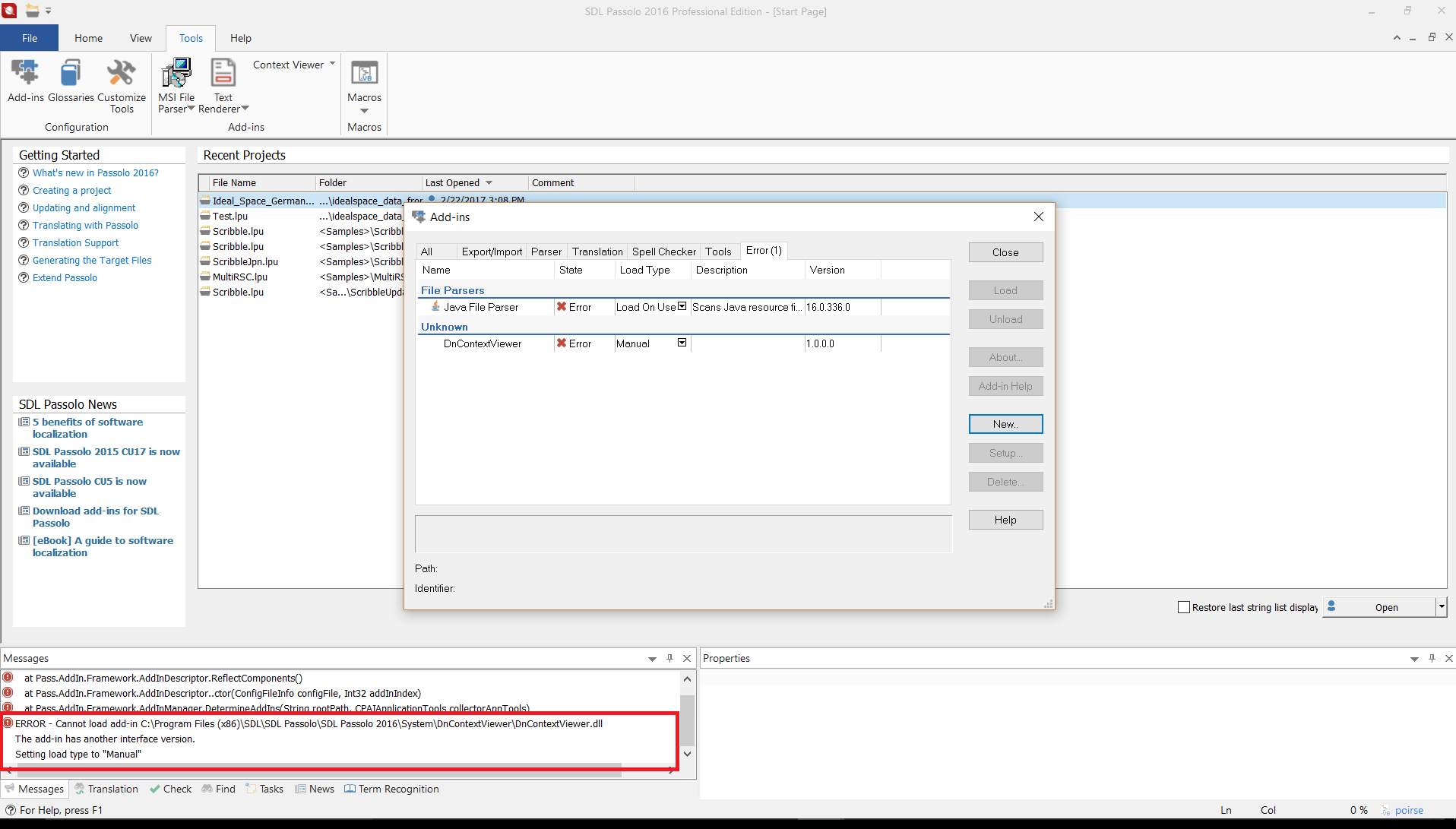Open the File menu

click(30, 38)
